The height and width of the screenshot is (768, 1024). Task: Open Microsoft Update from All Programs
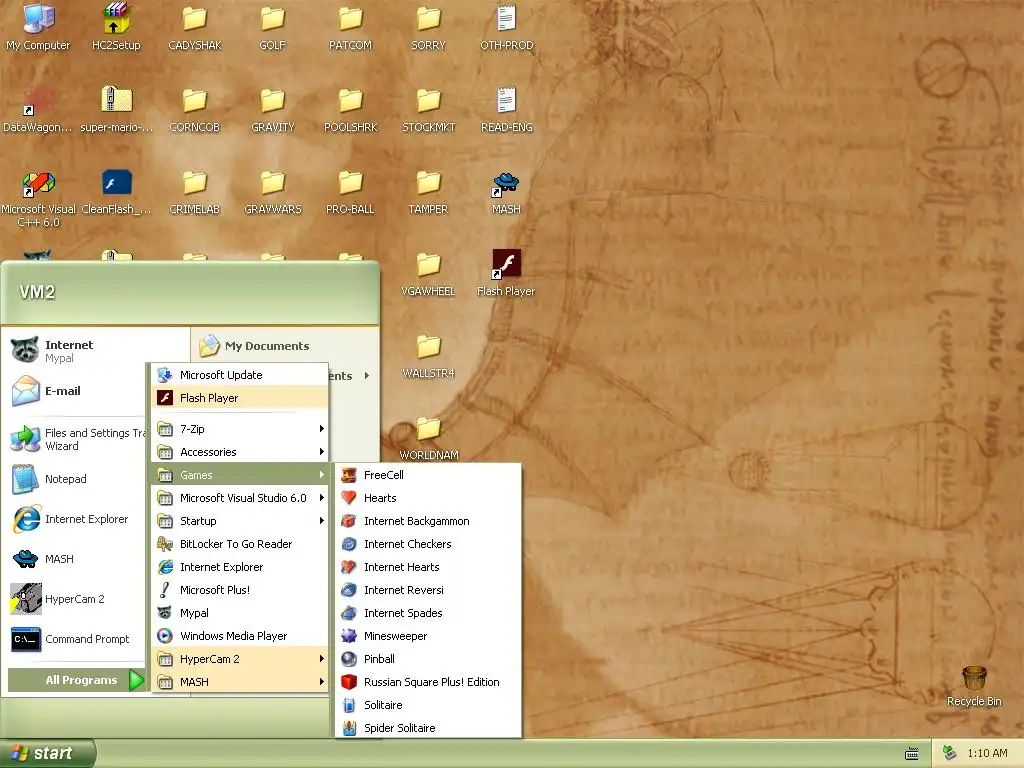coord(240,375)
